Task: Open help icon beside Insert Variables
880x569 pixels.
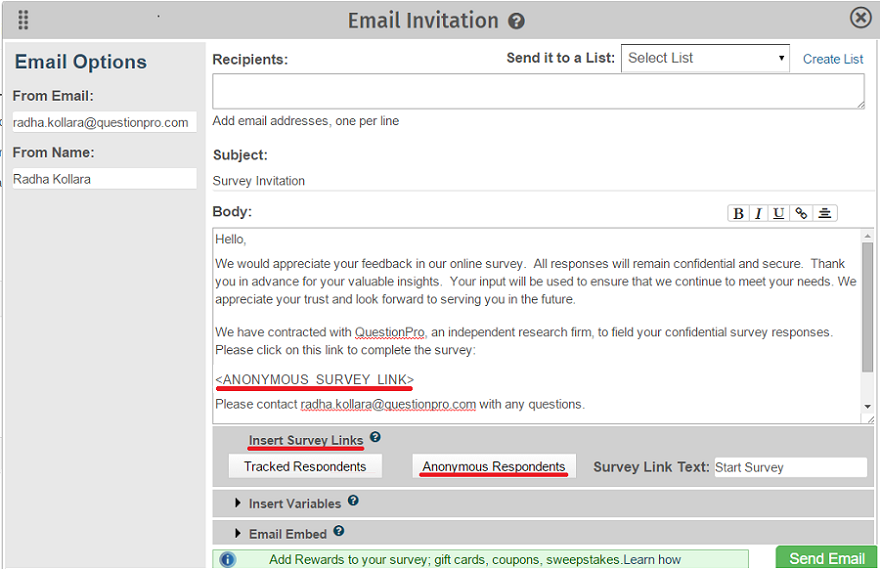Action: pos(353,500)
